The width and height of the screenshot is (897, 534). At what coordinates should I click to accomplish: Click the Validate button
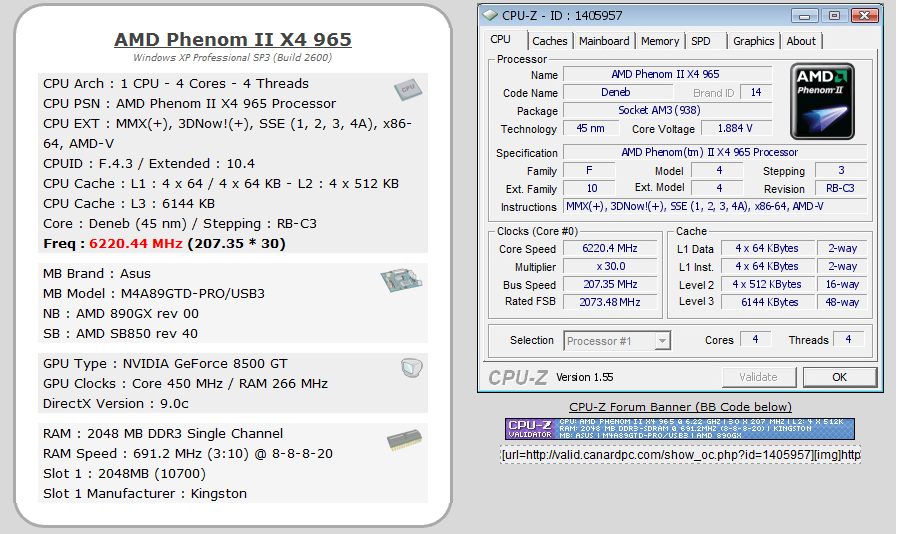[x=759, y=377]
